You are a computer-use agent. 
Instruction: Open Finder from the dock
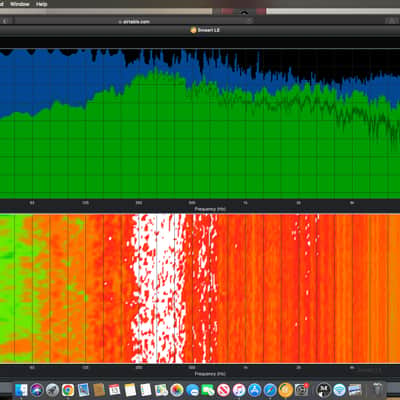(21, 389)
